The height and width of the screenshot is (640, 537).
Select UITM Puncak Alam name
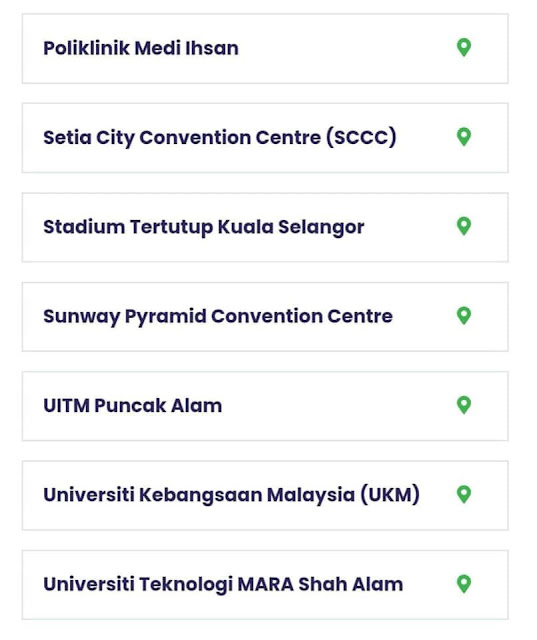tap(133, 406)
